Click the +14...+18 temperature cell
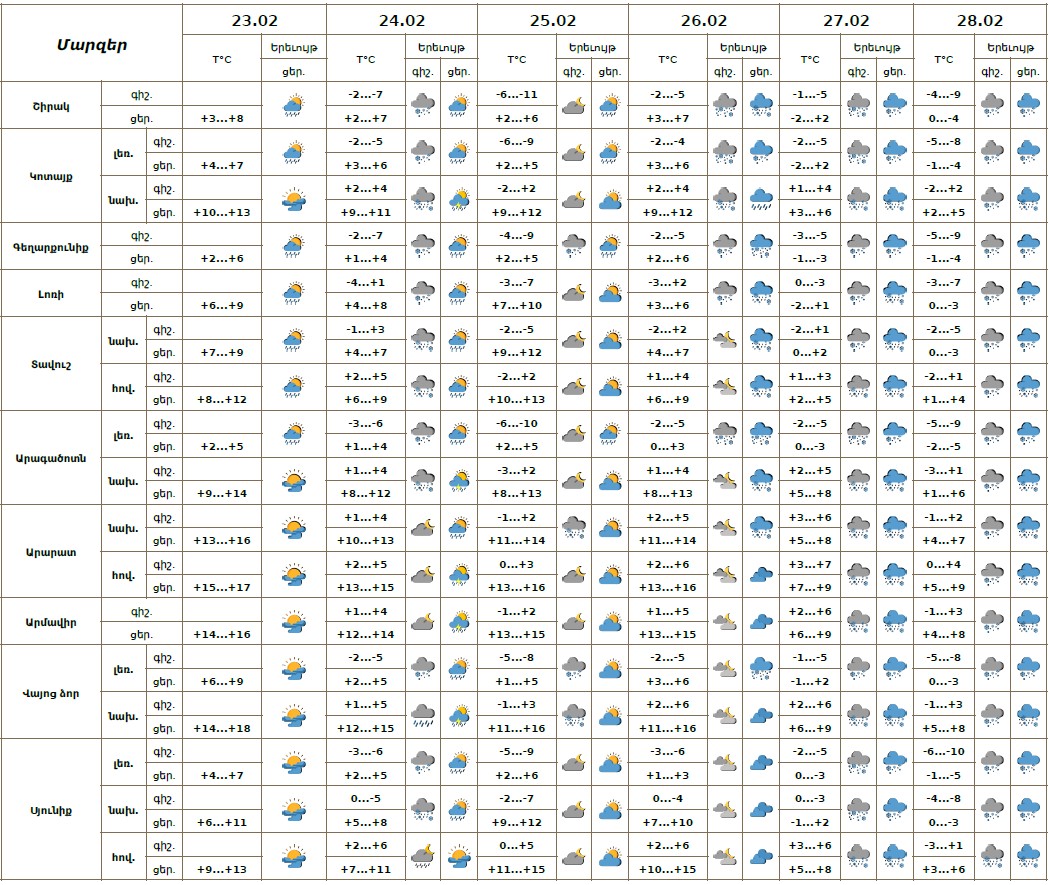Image resolution: width=1049 pixels, height=885 pixels. click(226, 728)
